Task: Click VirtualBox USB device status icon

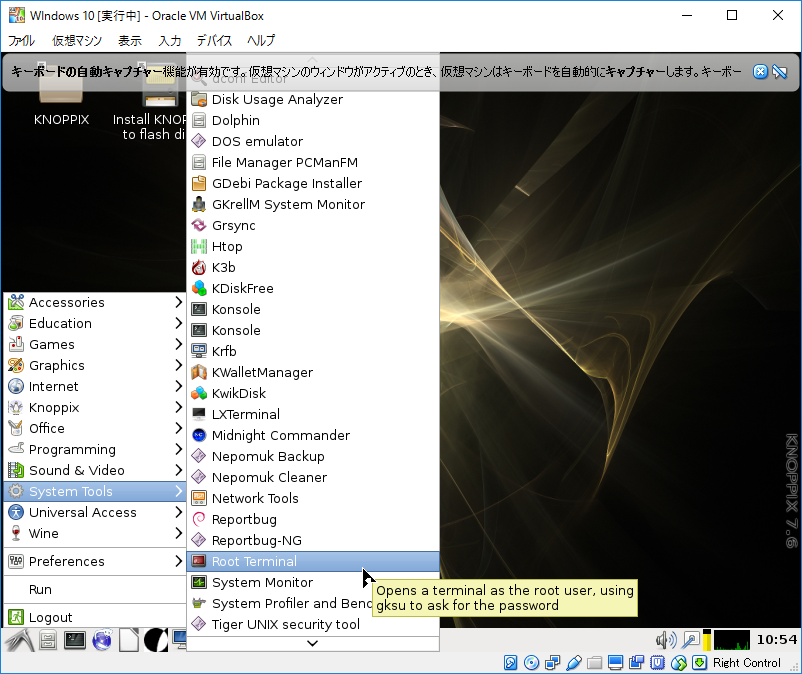Action: point(573,663)
